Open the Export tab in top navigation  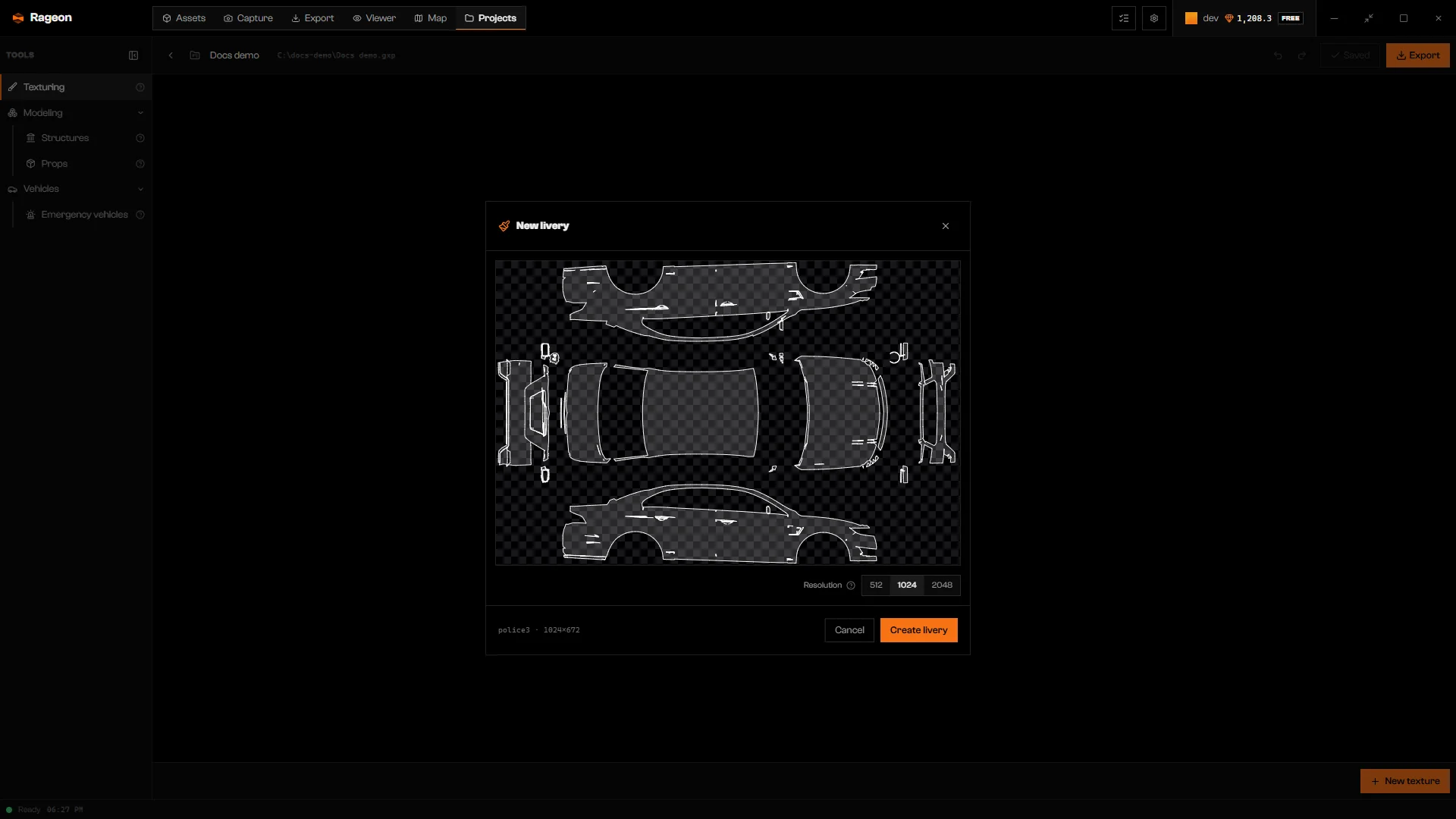312,18
